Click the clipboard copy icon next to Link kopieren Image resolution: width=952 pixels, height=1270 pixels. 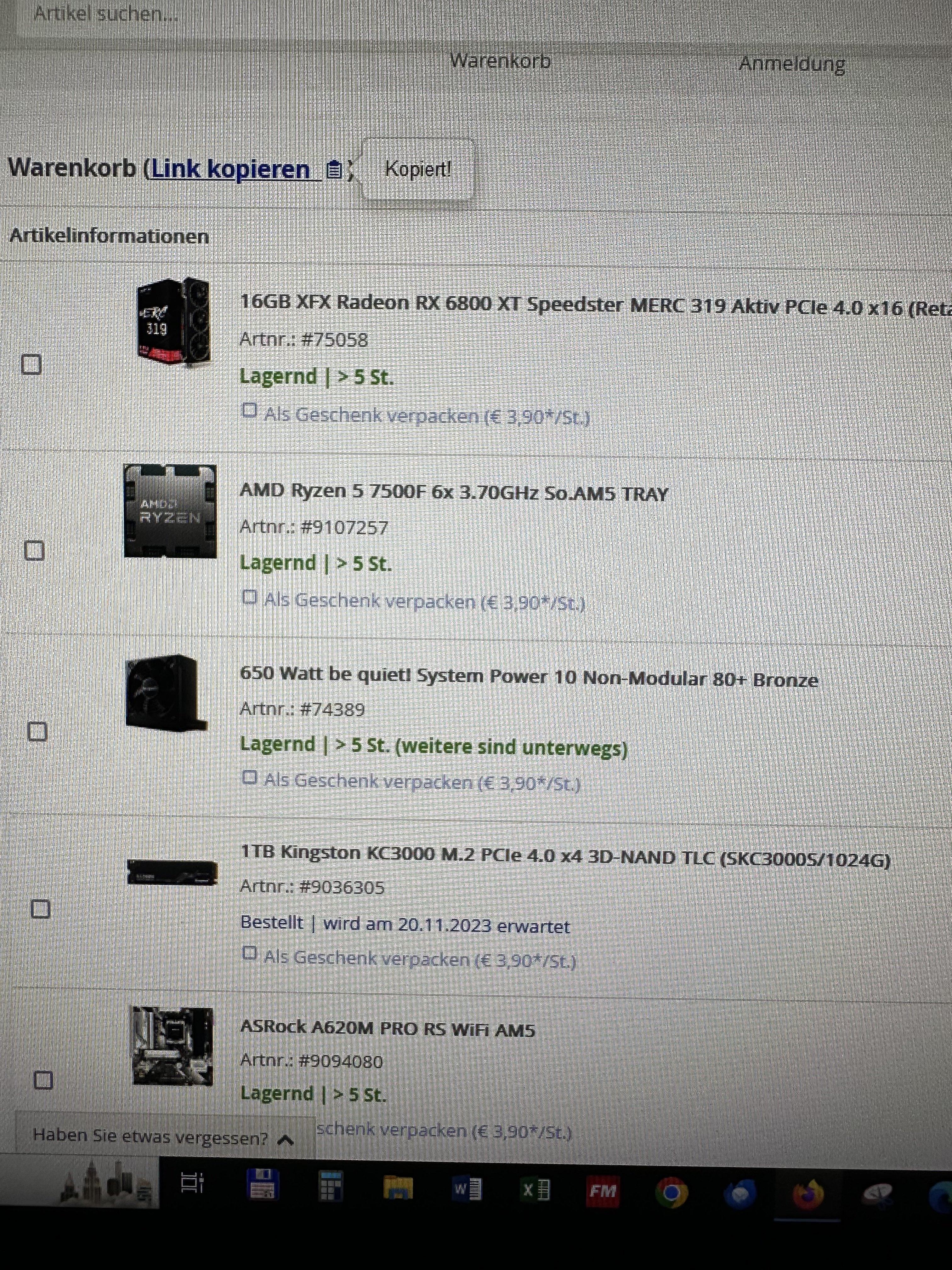point(335,170)
